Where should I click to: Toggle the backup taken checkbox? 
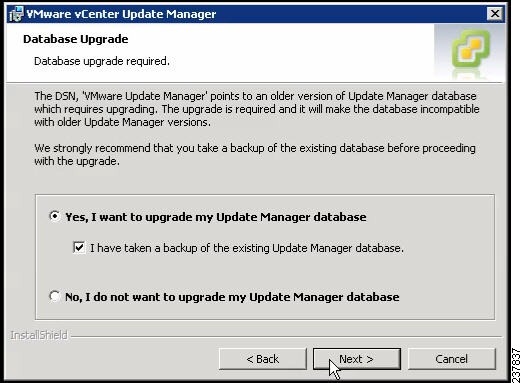(79, 247)
